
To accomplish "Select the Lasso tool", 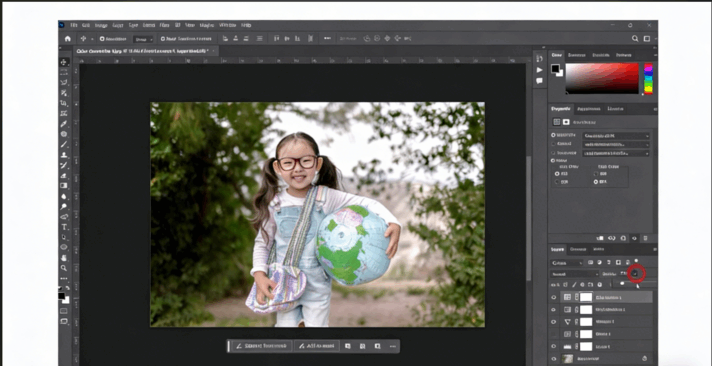I will point(64,82).
